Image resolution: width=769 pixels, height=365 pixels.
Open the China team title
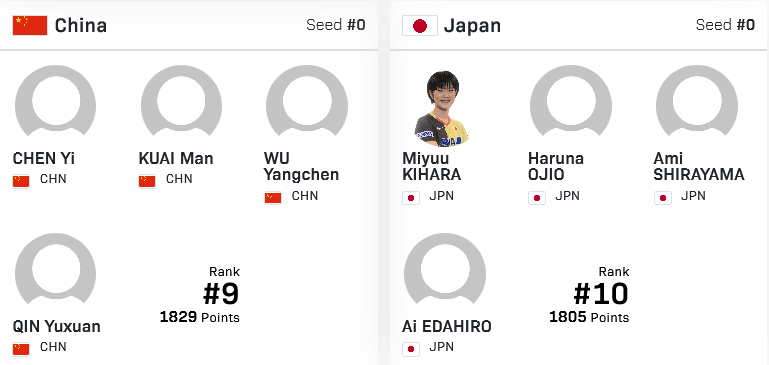tap(81, 26)
